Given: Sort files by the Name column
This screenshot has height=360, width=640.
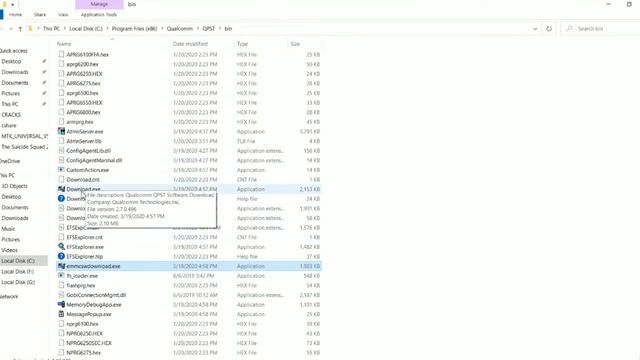Looking at the screenshot, I should pyautogui.click(x=64, y=44).
